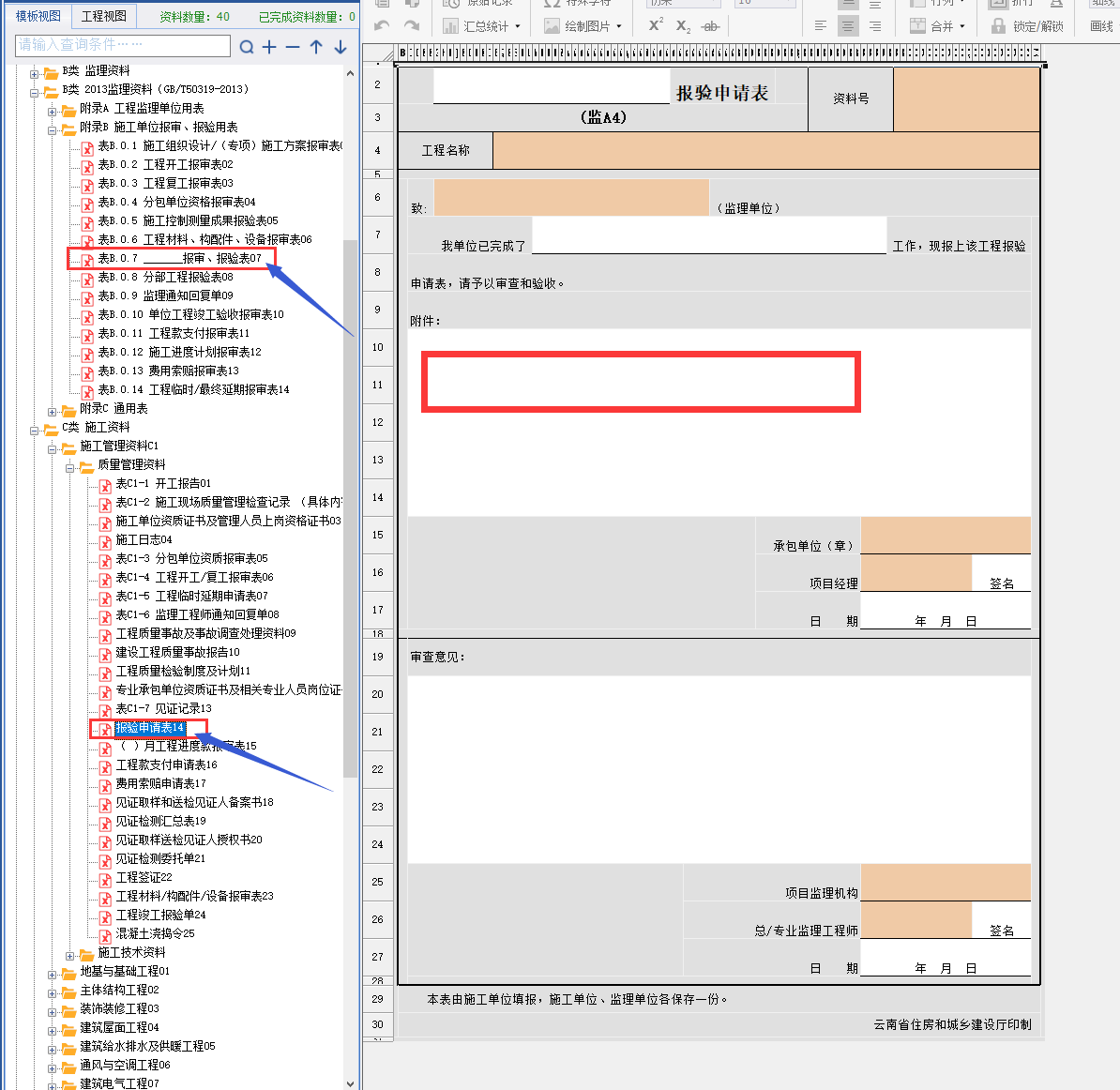Switch to the 模板视图 tab
The width and height of the screenshot is (1120, 1090).
pos(38,16)
